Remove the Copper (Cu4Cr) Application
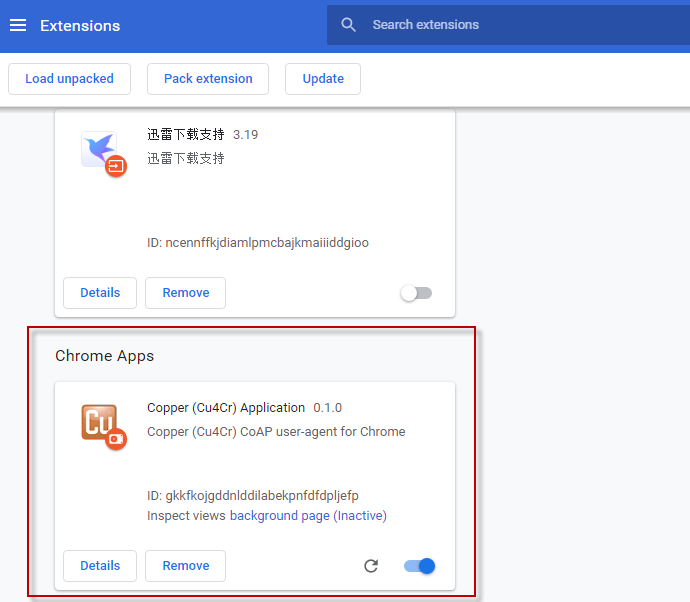This screenshot has height=602, width=690. pyautogui.click(x=186, y=565)
